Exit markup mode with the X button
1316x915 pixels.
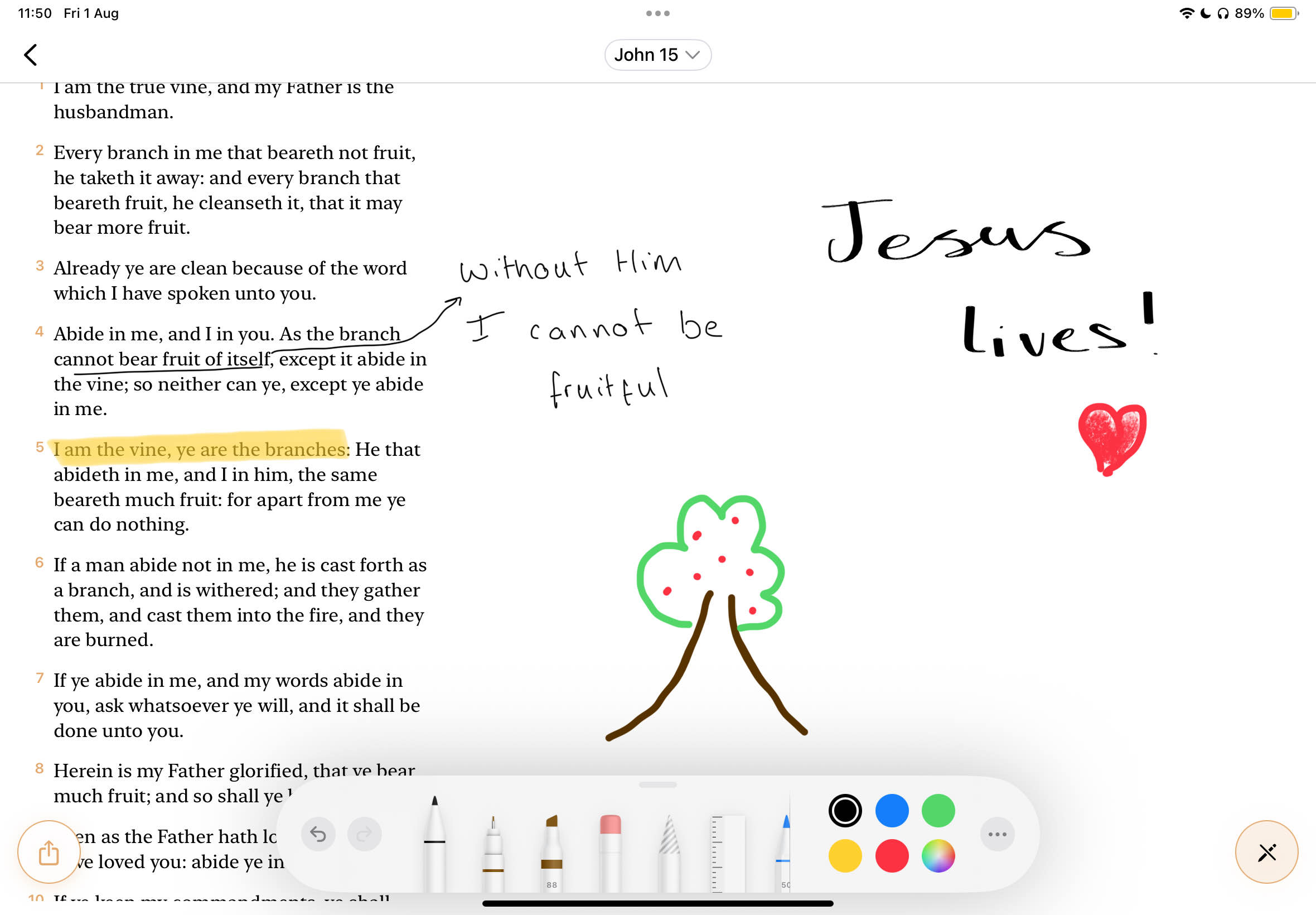point(1266,853)
